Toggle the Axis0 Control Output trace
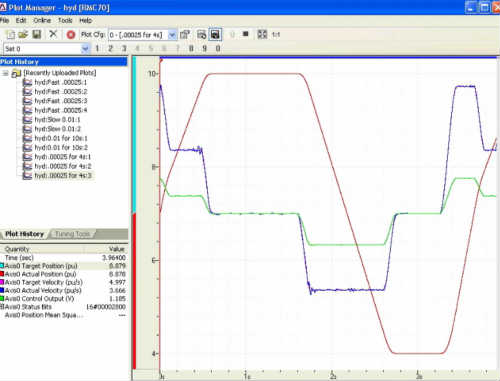Viewport: 500px width, 381px height. pos(39,298)
